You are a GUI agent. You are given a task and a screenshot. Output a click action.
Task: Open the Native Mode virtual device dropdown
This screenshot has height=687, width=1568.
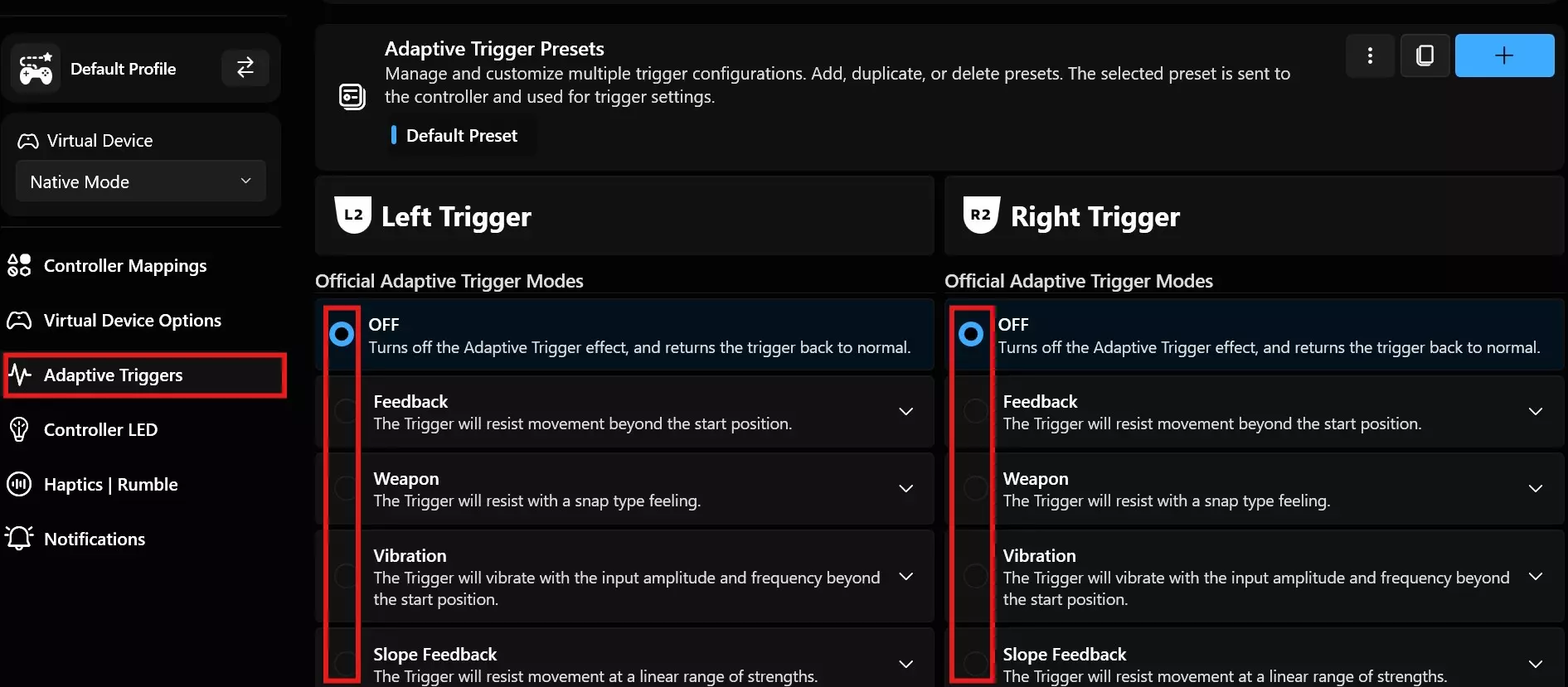tap(140, 181)
